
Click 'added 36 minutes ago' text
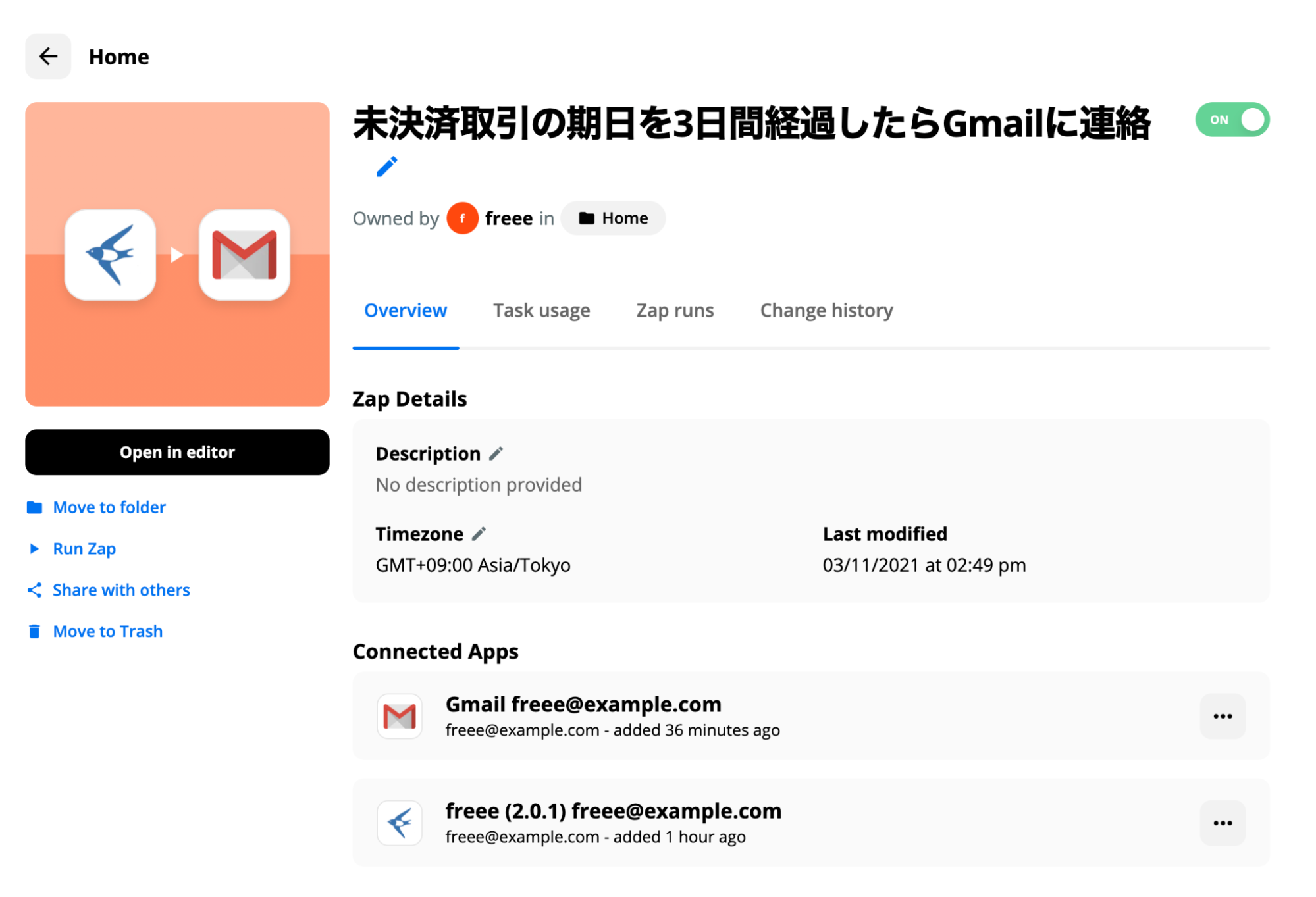point(697,730)
